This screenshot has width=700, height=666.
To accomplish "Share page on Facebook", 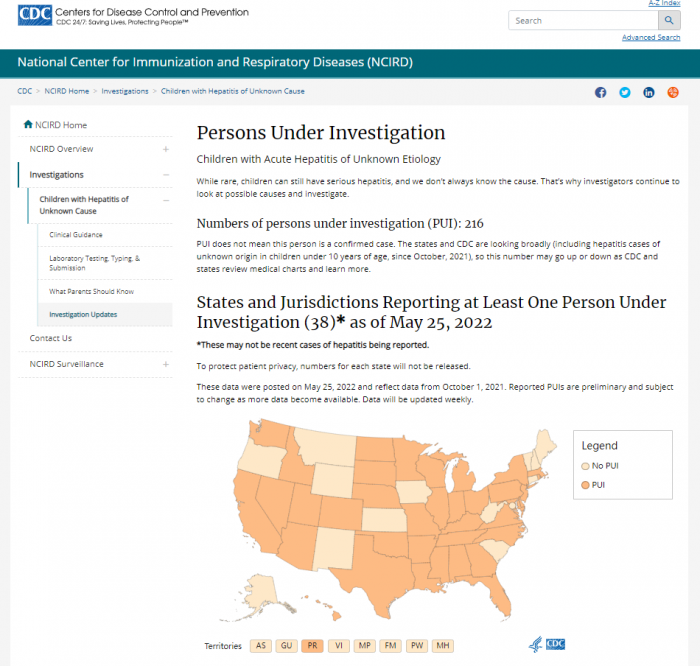I will [601, 92].
